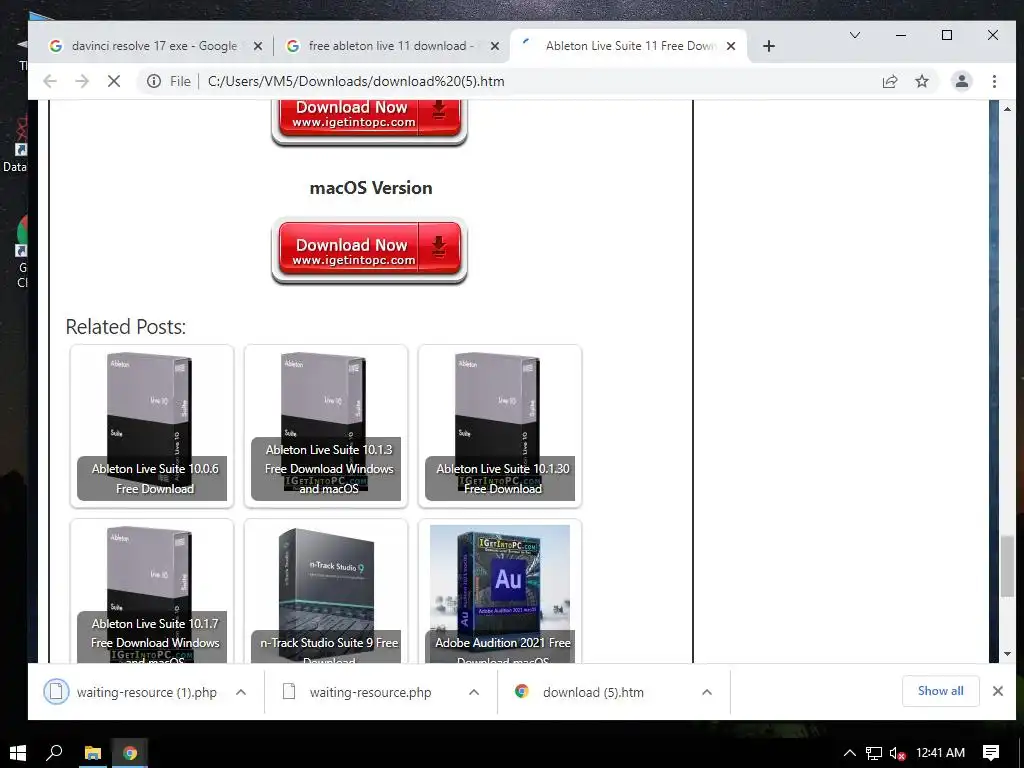Open n-Track Studio Suite 9 post
This screenshot has width=1024, height=768.
click(x=326, y=592)
